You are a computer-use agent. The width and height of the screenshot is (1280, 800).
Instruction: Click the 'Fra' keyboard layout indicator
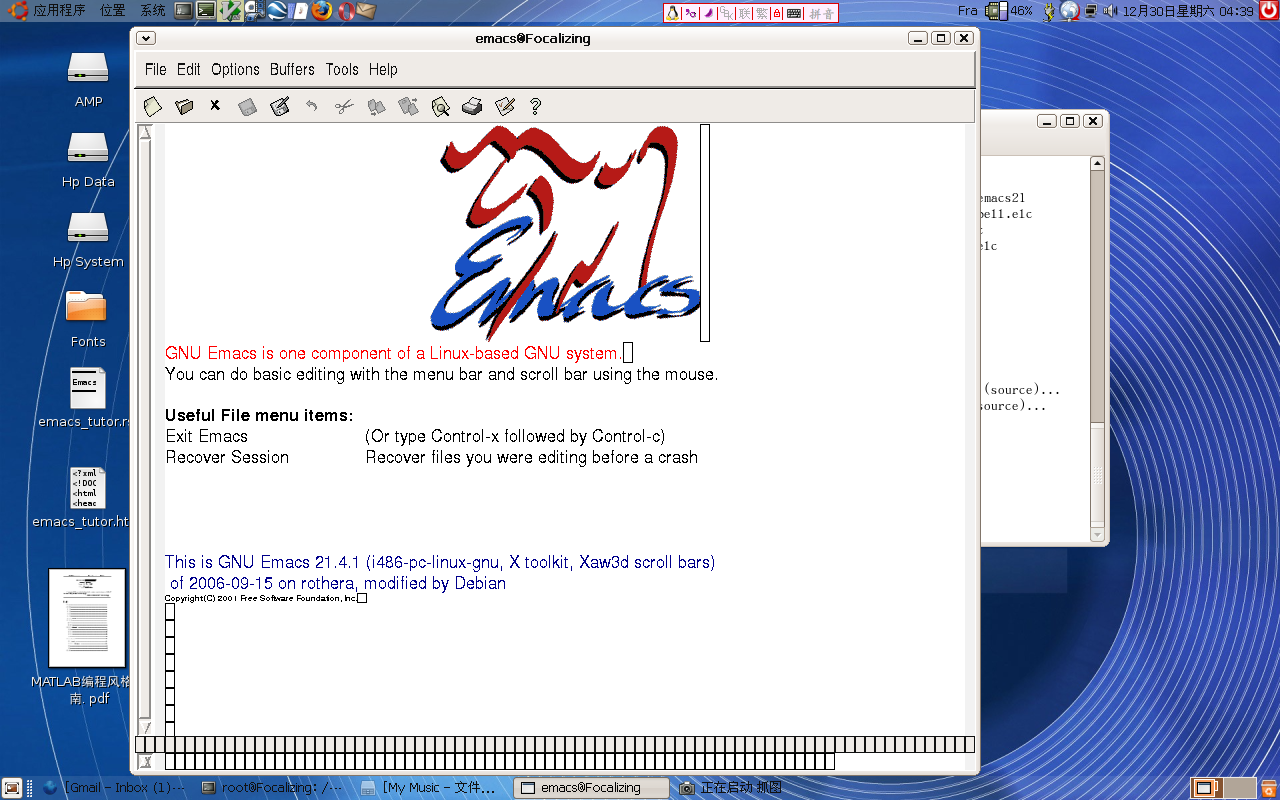(967, 11)
